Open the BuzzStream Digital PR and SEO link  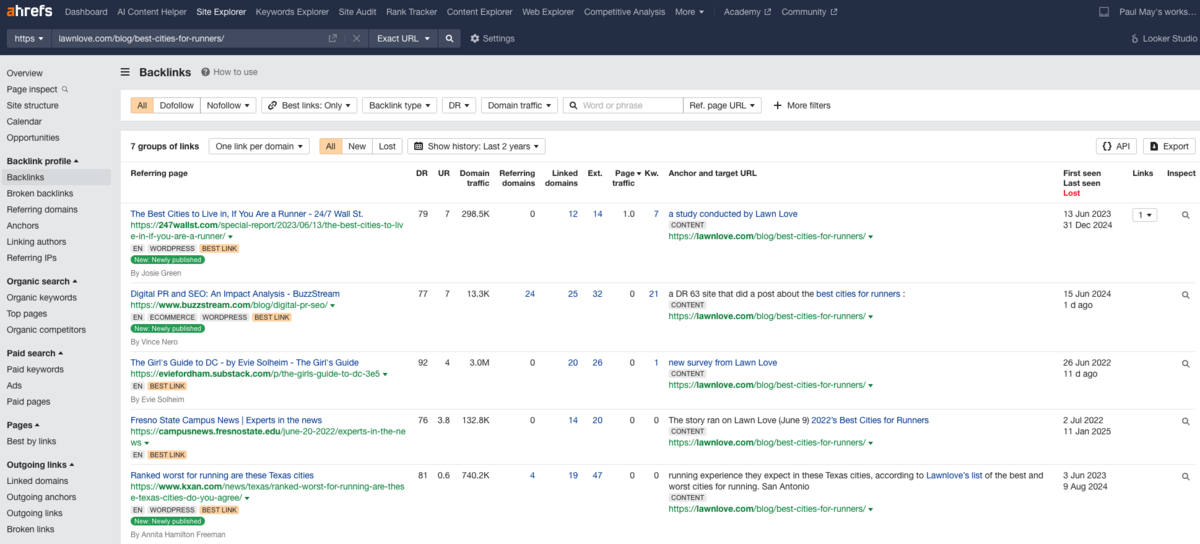click(x=235, y=294)
